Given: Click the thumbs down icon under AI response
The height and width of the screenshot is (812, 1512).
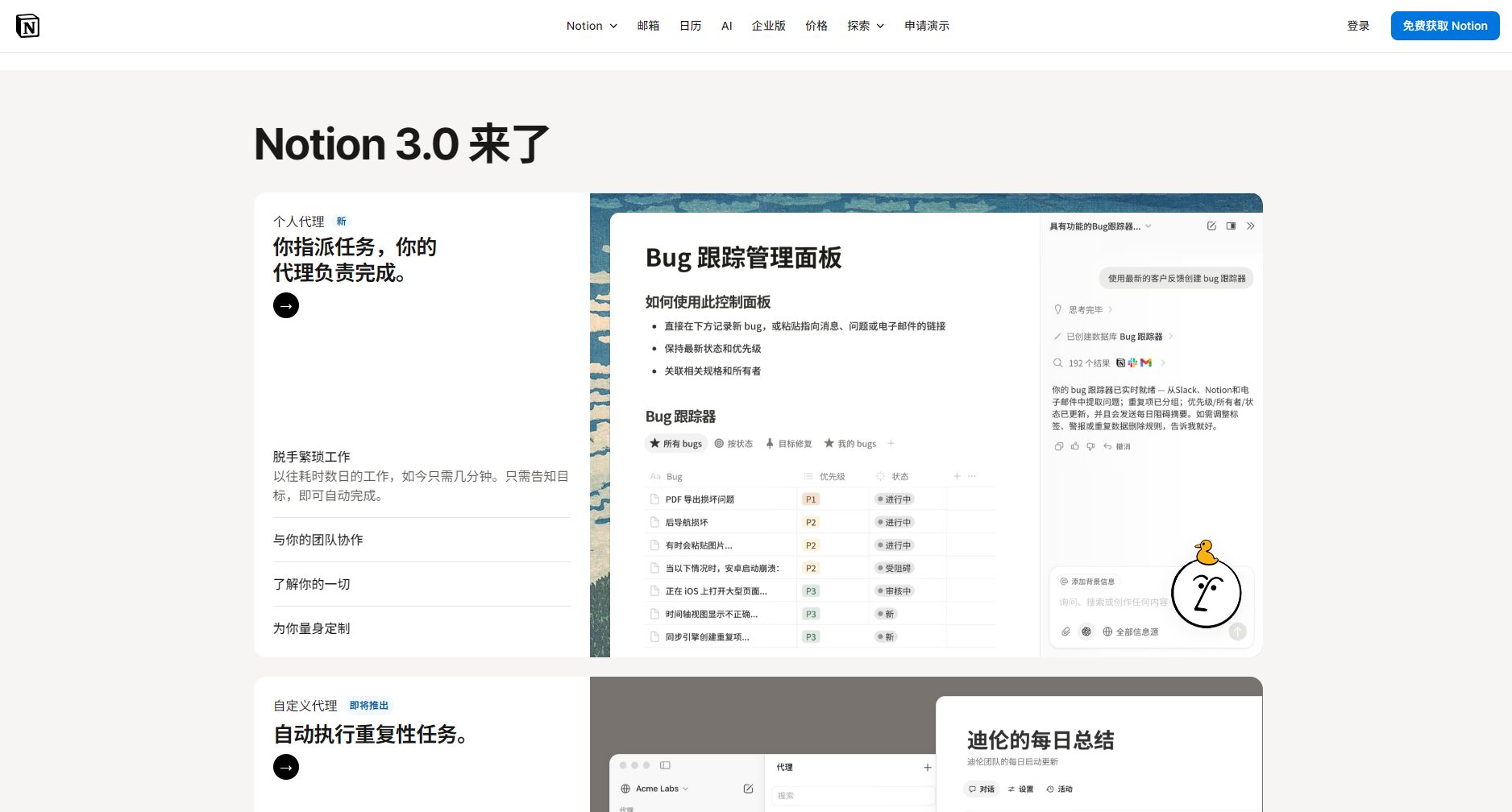Looking at the screenshot, I should click(x=1090, y=446).
